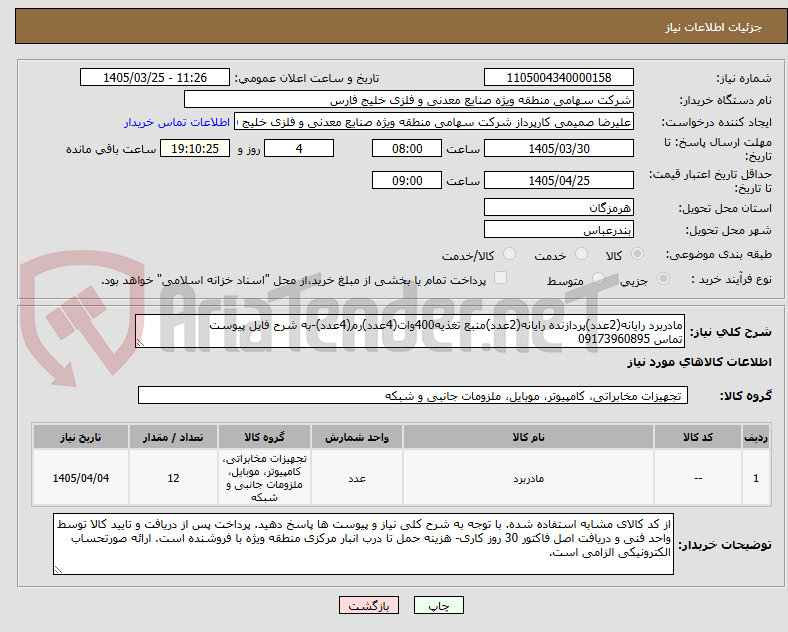Viewport: 788px width, 632px height.
Task: Click the buyer notes text area
Action: point(363,544)
